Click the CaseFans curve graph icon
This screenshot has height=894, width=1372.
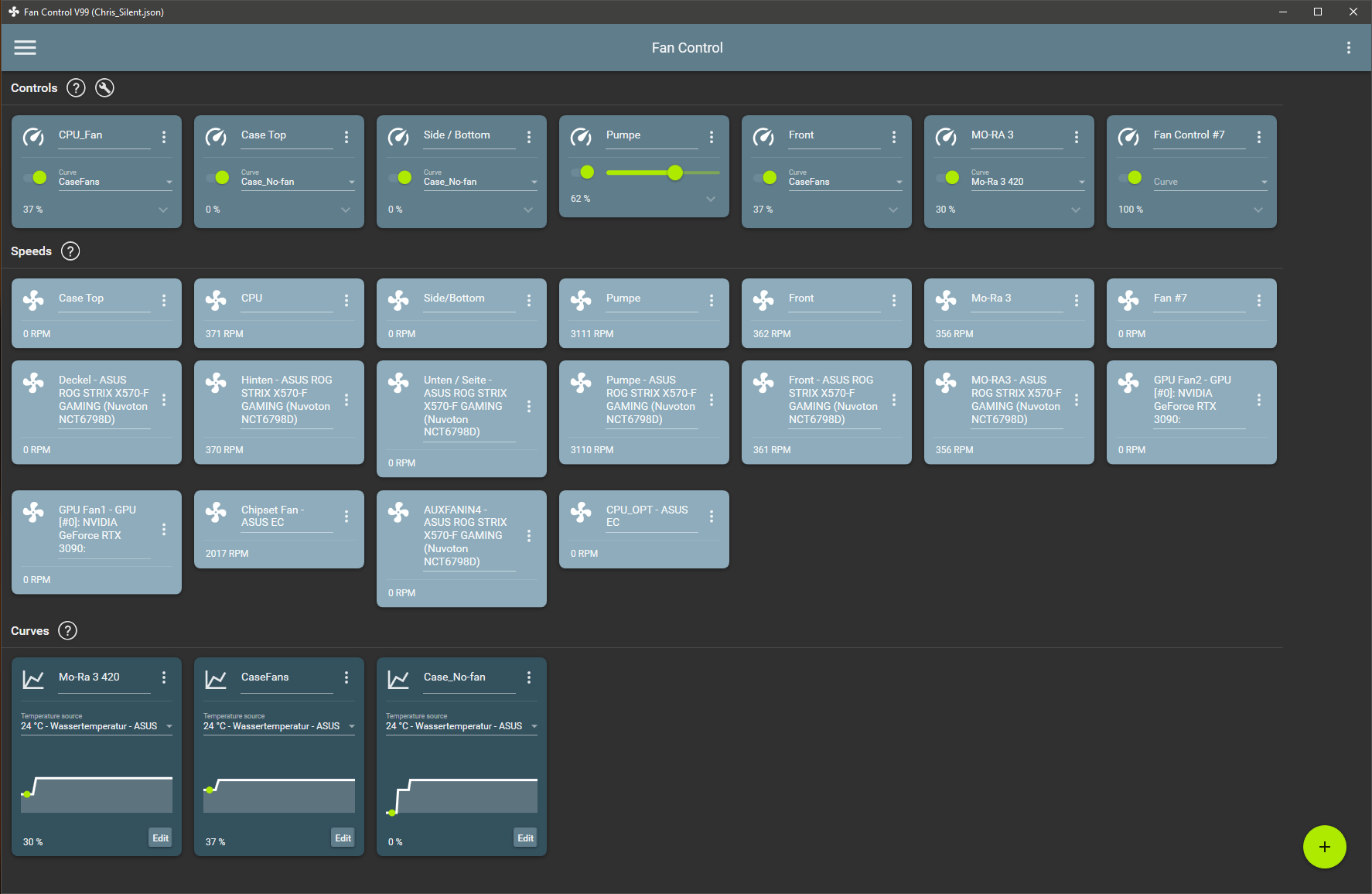216,680
